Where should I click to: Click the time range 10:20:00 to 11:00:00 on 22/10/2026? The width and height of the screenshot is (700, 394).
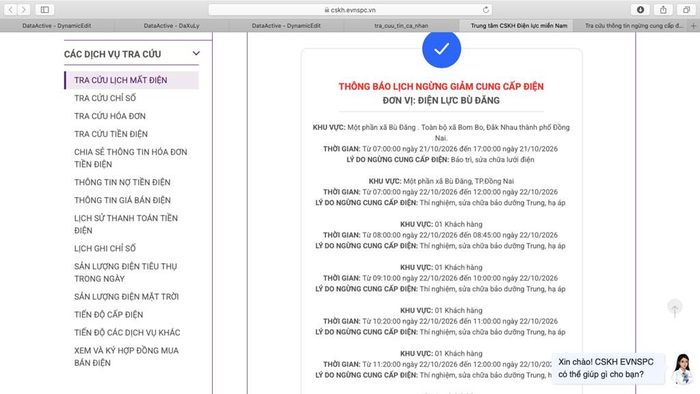441,321
